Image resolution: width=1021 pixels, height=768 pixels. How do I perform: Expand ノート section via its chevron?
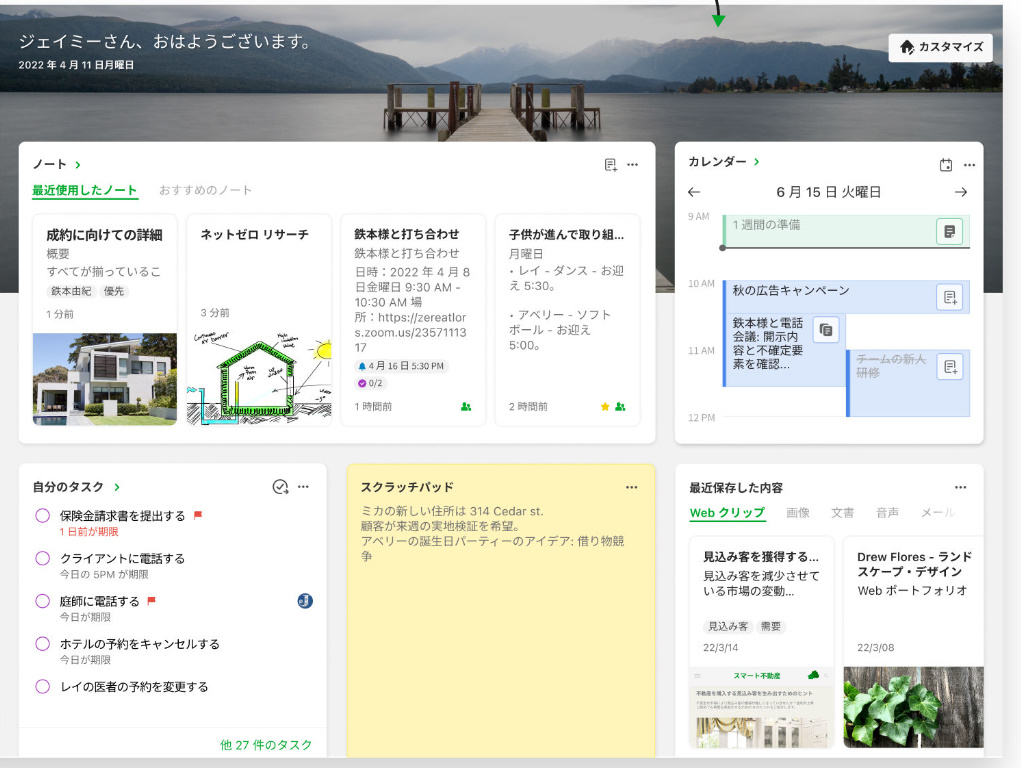78,164
